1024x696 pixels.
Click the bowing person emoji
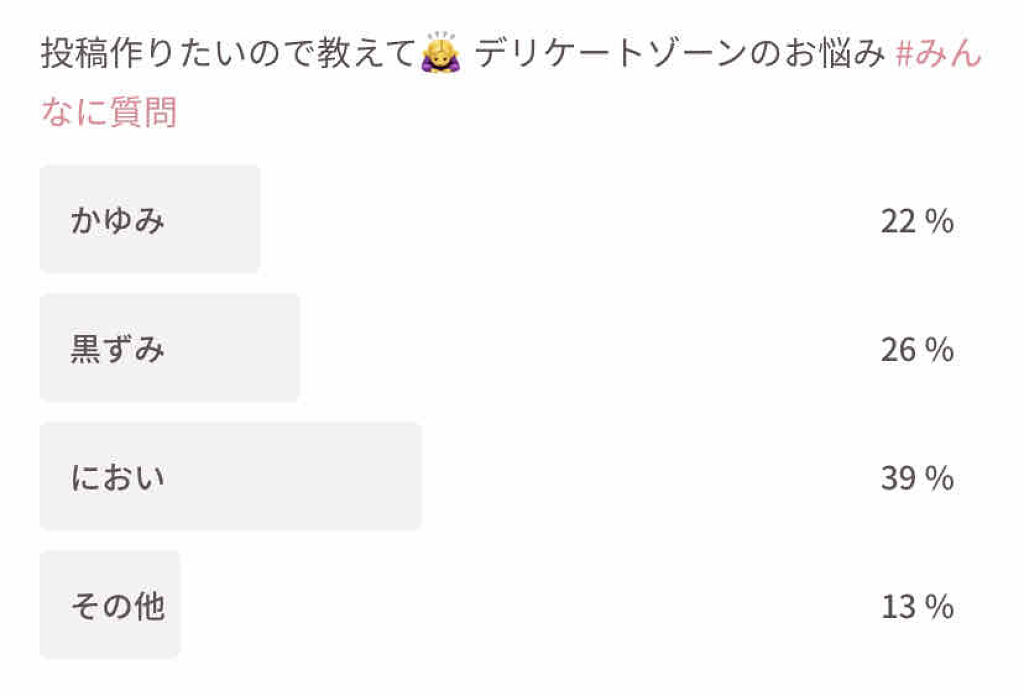pyautogui.click(x=441, y=52)
